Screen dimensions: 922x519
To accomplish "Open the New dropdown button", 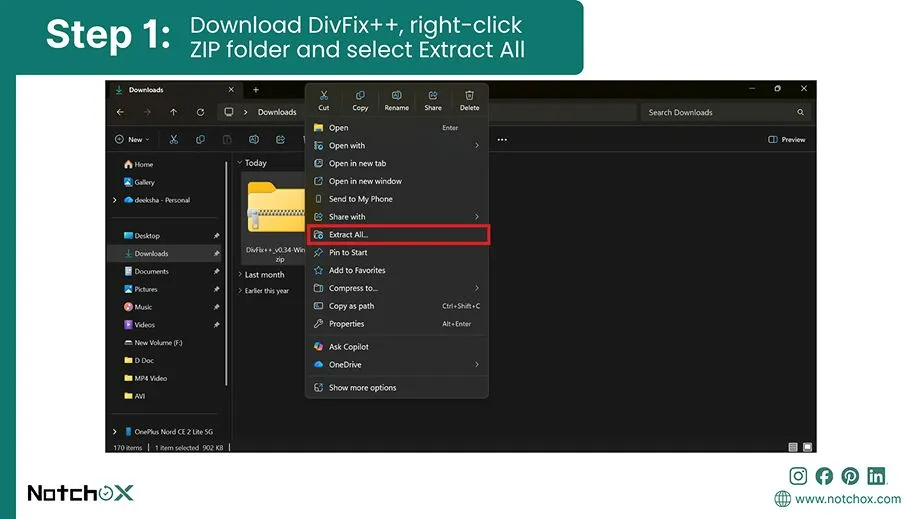I will tap(132, 139).
